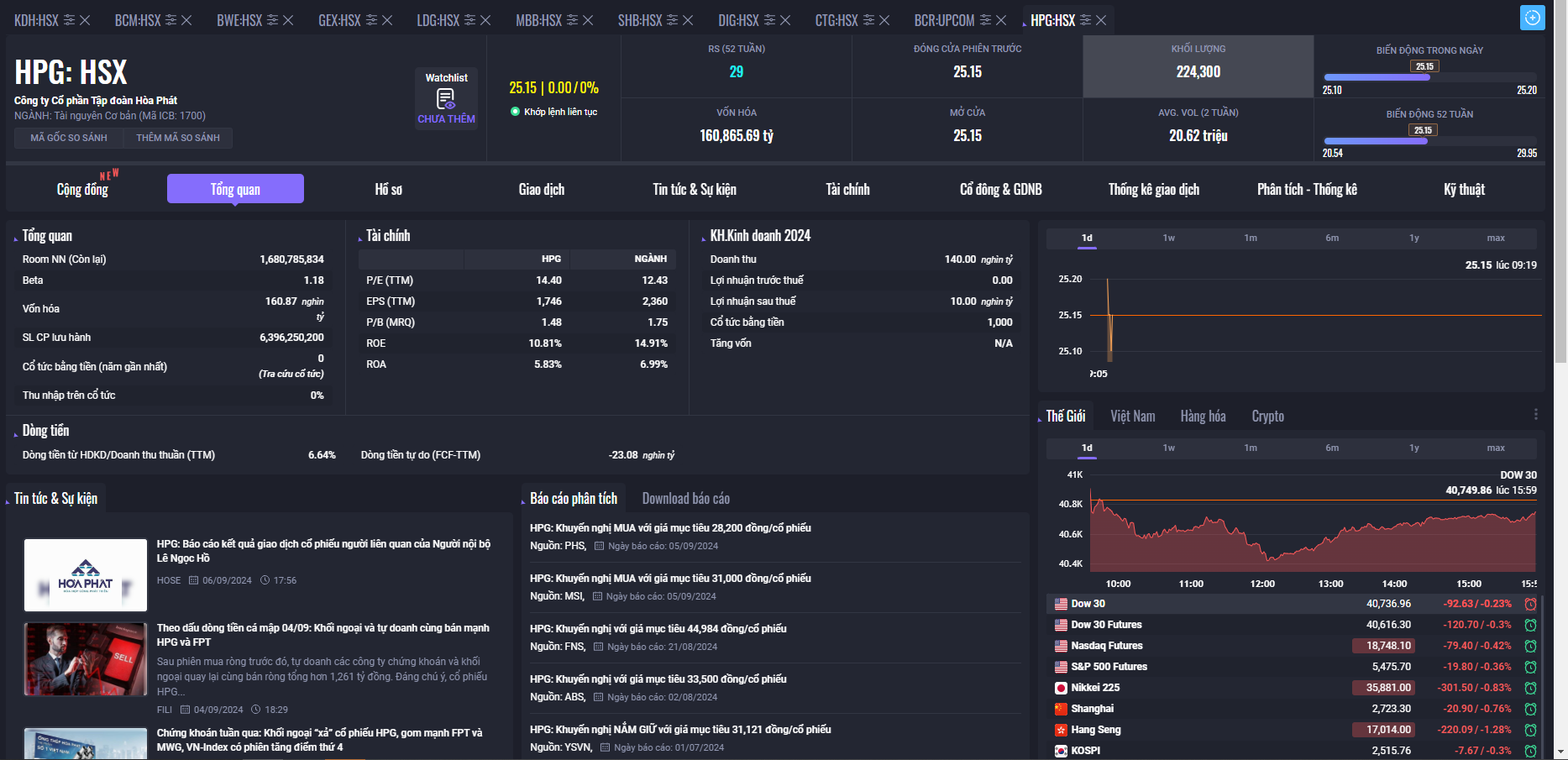Set alarm for Dow 30 Futures
The image size is (1568, 760).
(x=1530, y=625)
